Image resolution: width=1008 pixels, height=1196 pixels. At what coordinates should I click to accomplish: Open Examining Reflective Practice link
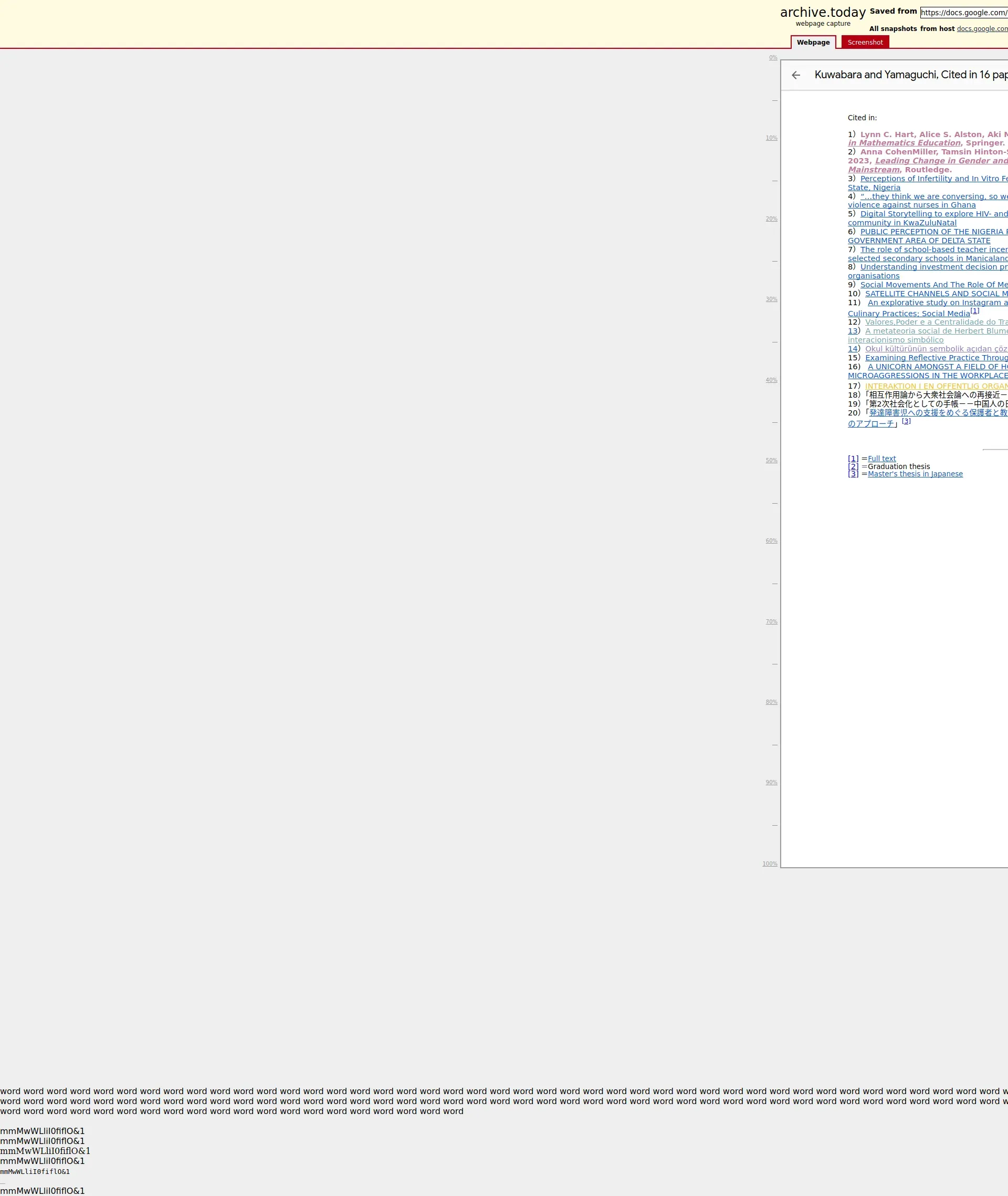tap(936, 358)
